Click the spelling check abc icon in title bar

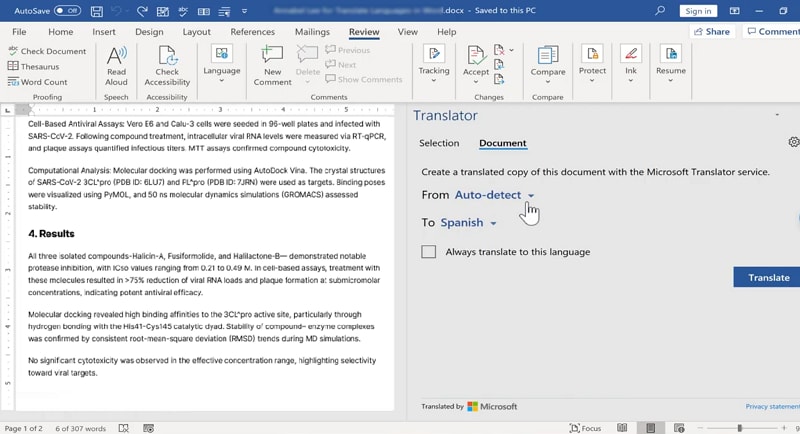(x=183, y=11)
